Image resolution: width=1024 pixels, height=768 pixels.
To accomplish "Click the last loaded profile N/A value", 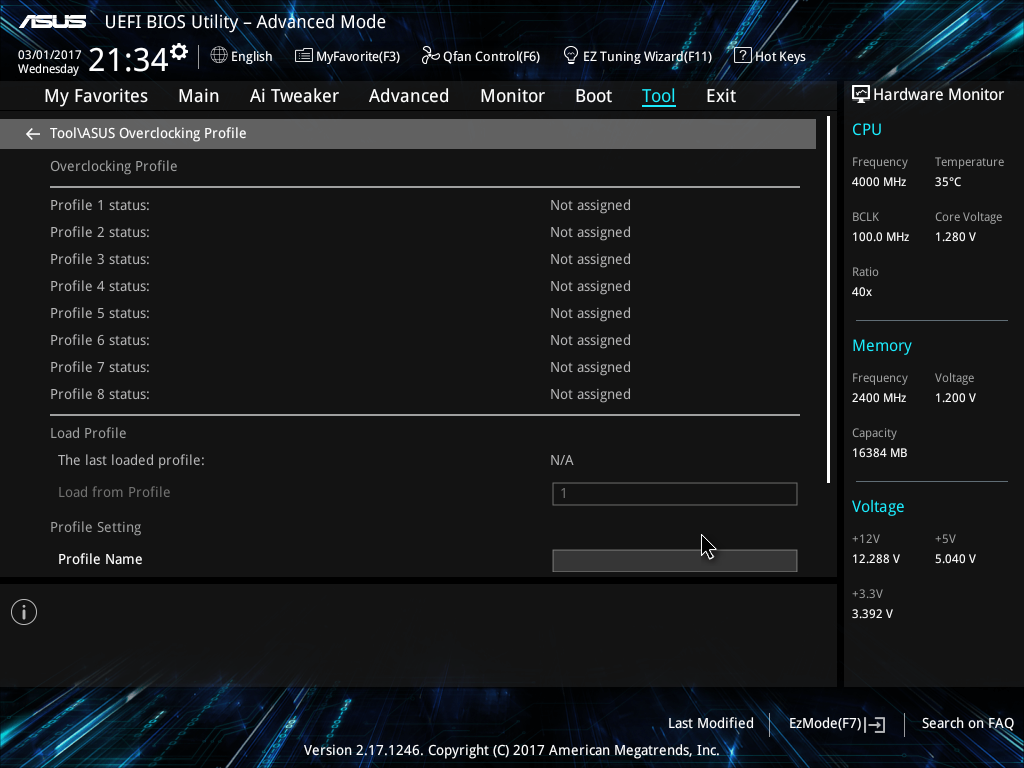I will [562, 460].
